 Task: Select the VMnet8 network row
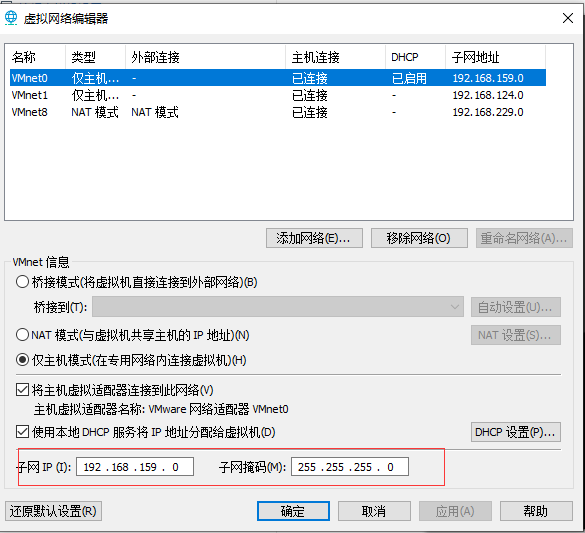pos(278,112)
